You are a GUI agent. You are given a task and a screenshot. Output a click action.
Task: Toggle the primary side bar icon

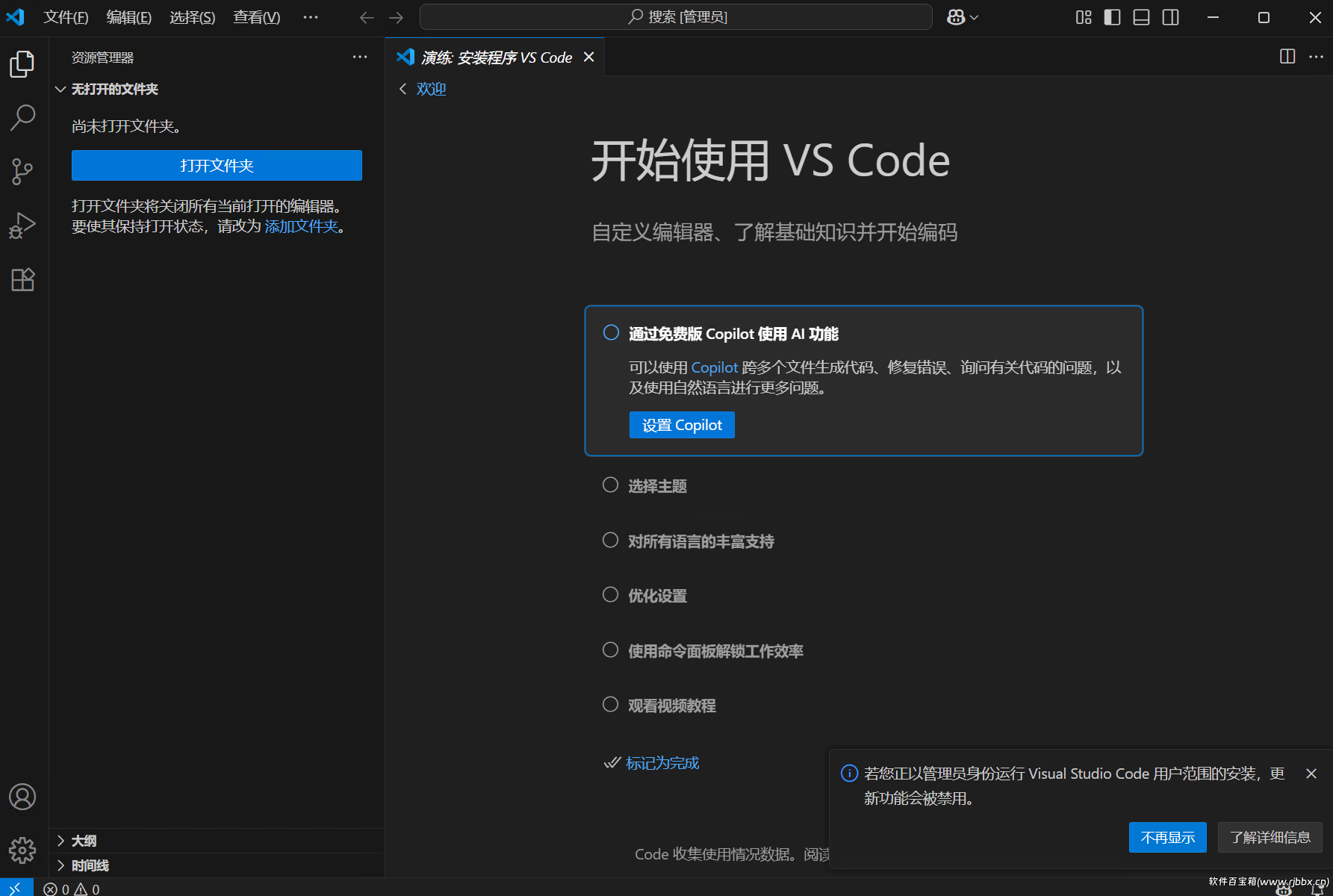[1112, 17]
